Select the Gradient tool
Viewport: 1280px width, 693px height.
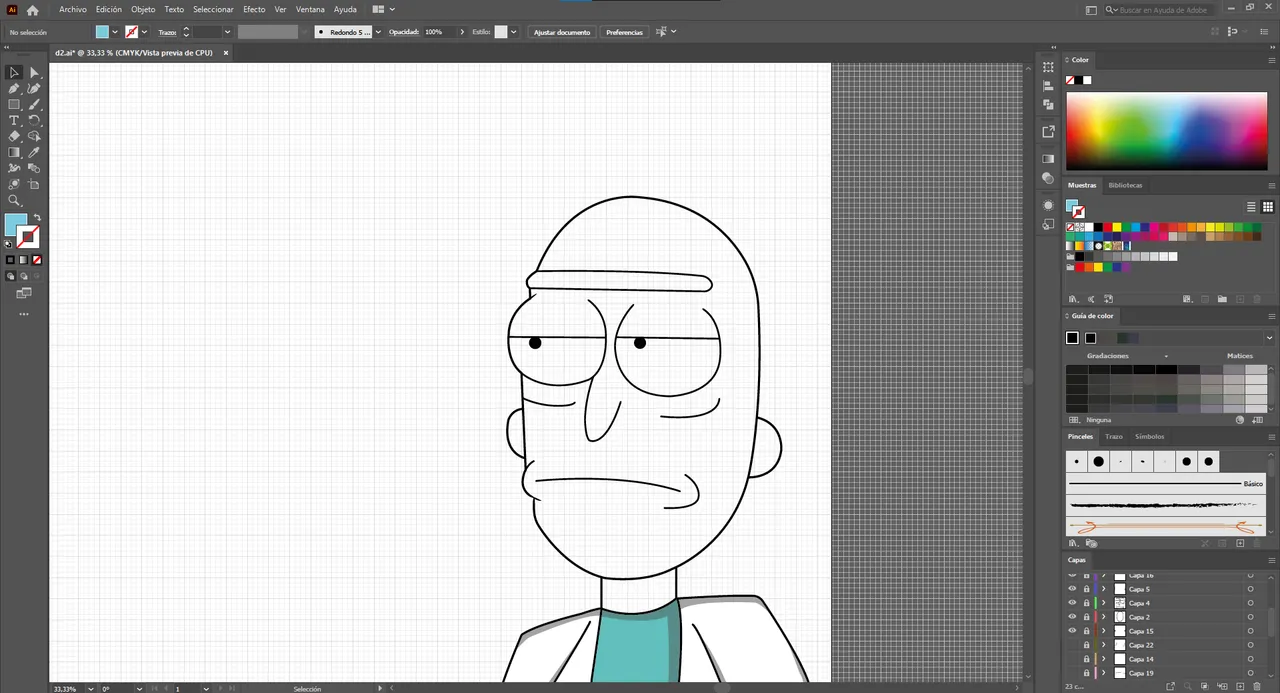[x=14, y=152]
